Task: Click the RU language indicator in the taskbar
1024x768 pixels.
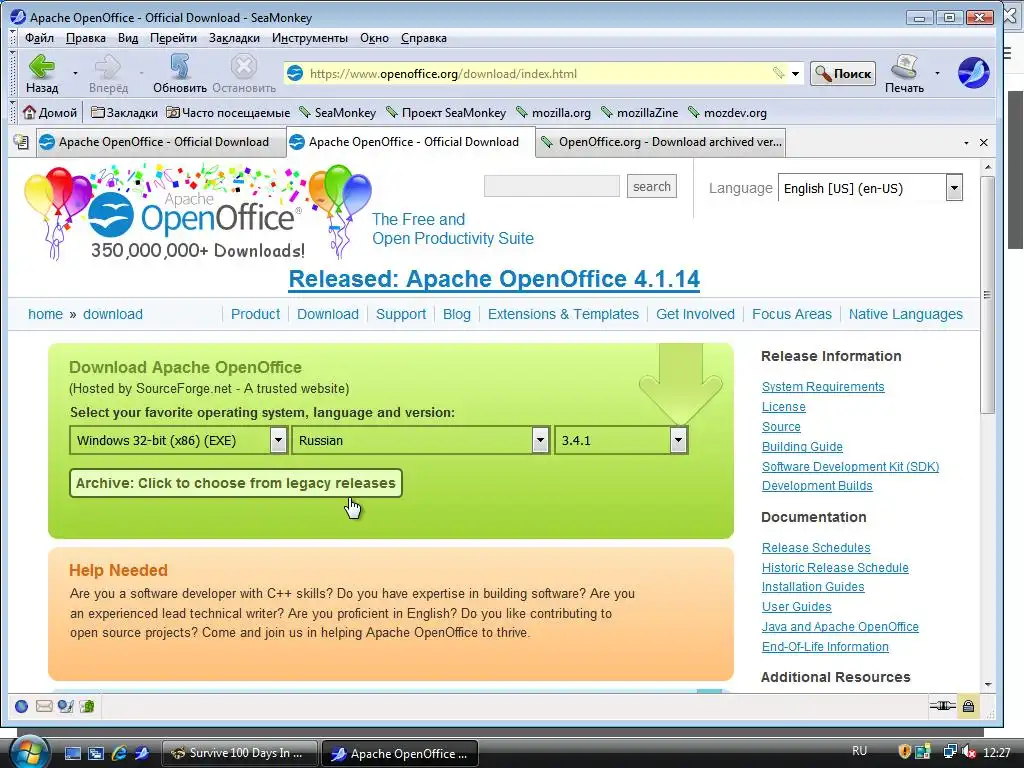Action: (859, 751)
